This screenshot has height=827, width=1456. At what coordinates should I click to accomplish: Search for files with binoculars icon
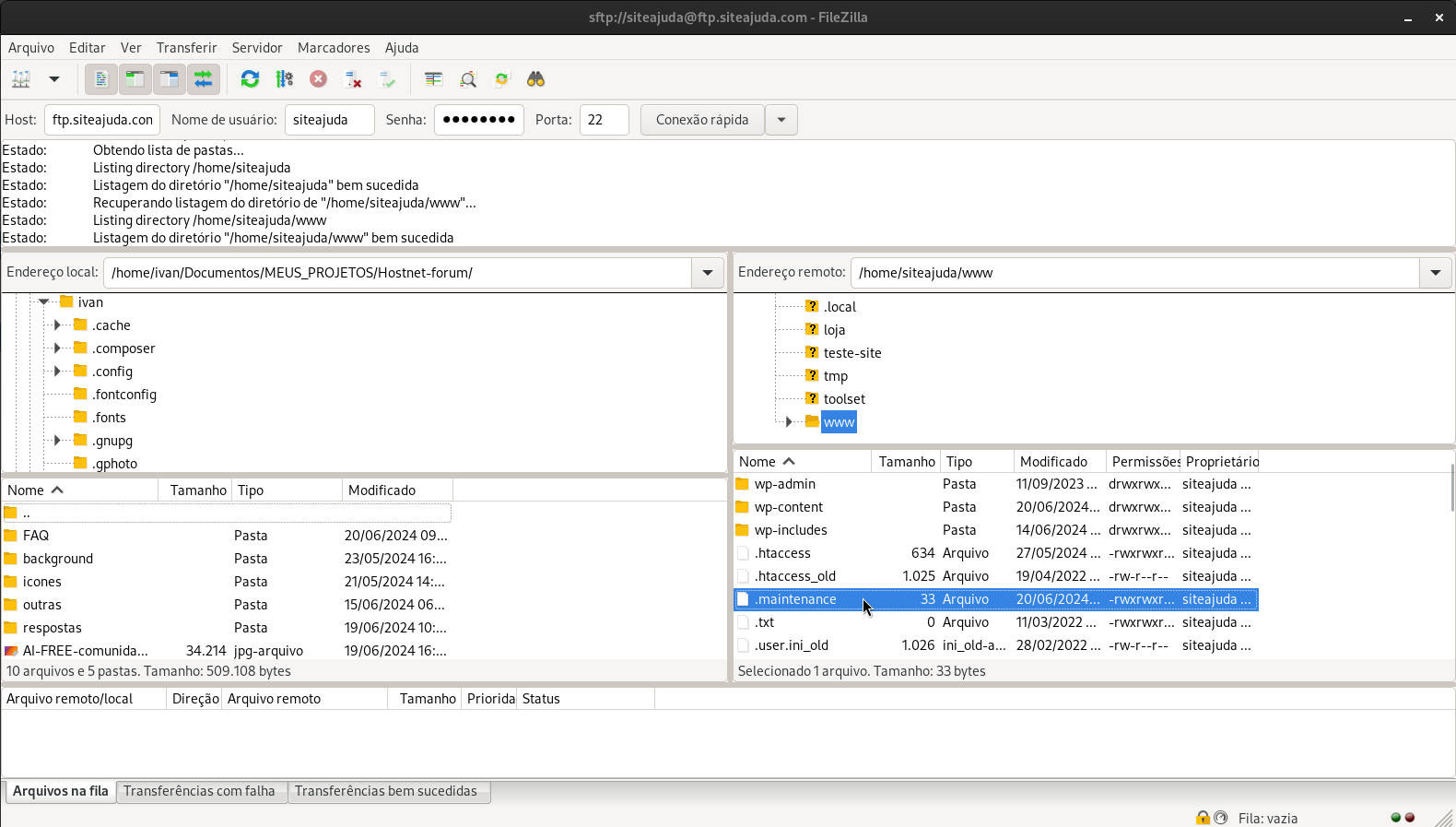tap(536, 79)
